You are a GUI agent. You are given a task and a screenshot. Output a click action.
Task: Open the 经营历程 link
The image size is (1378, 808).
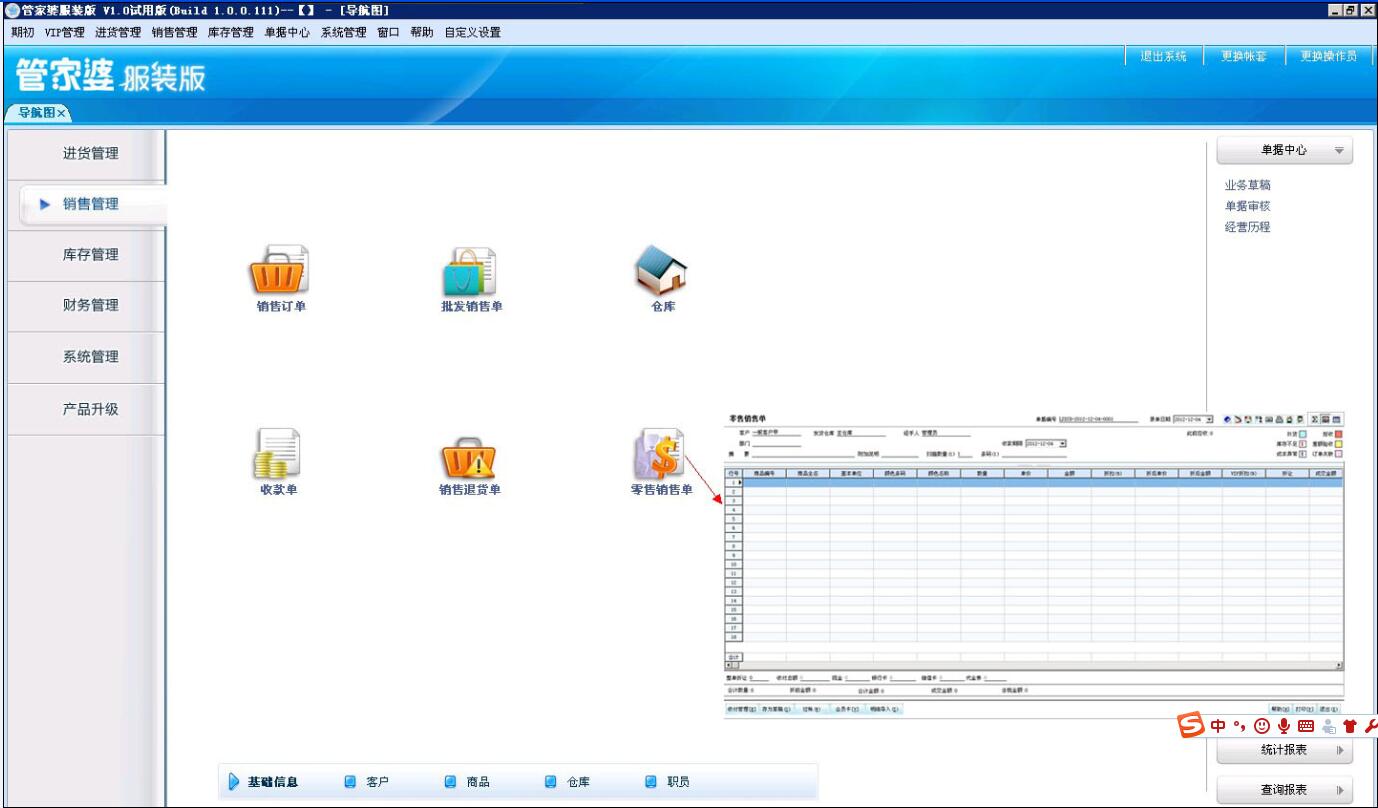click(x=1248, y=227)
